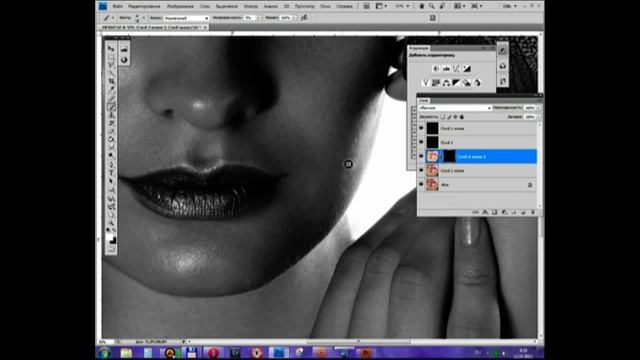The width and height of the screenshot is (640, 360).
Task: Add a Photo Filter adjustment
Action: pyautogui.click(x=467, y=83)
